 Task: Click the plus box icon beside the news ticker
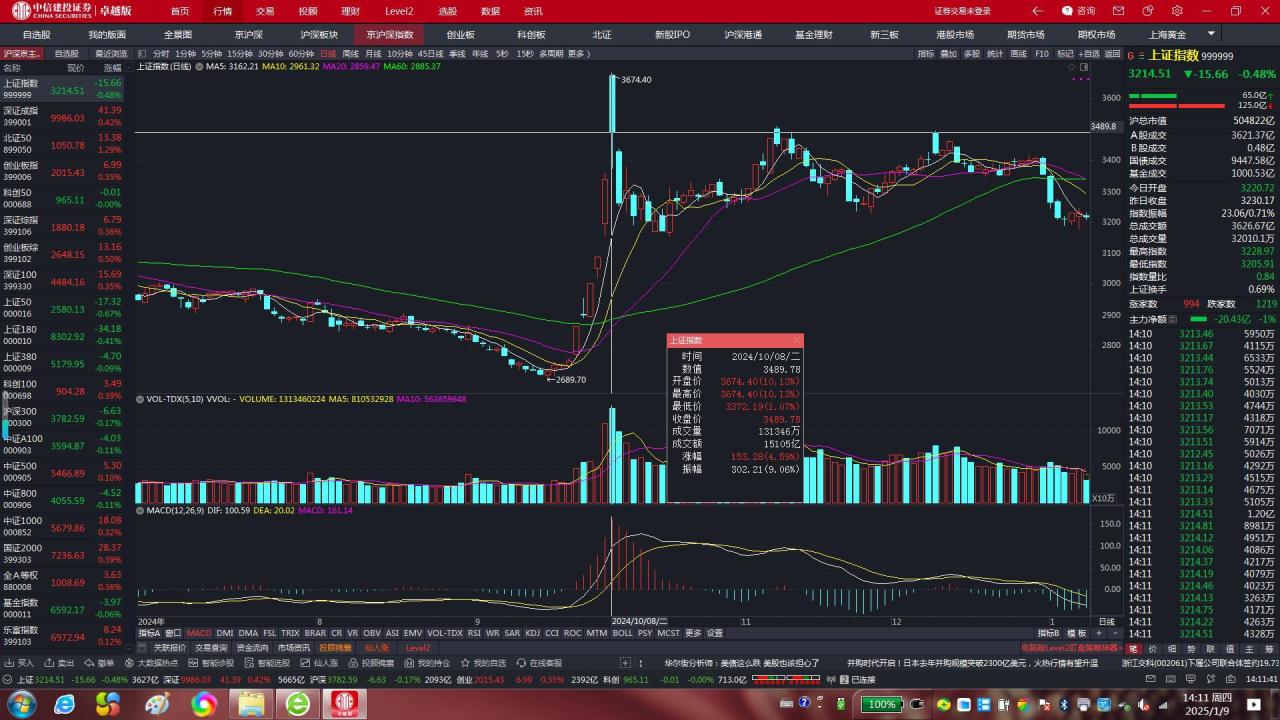pos(625,663)
